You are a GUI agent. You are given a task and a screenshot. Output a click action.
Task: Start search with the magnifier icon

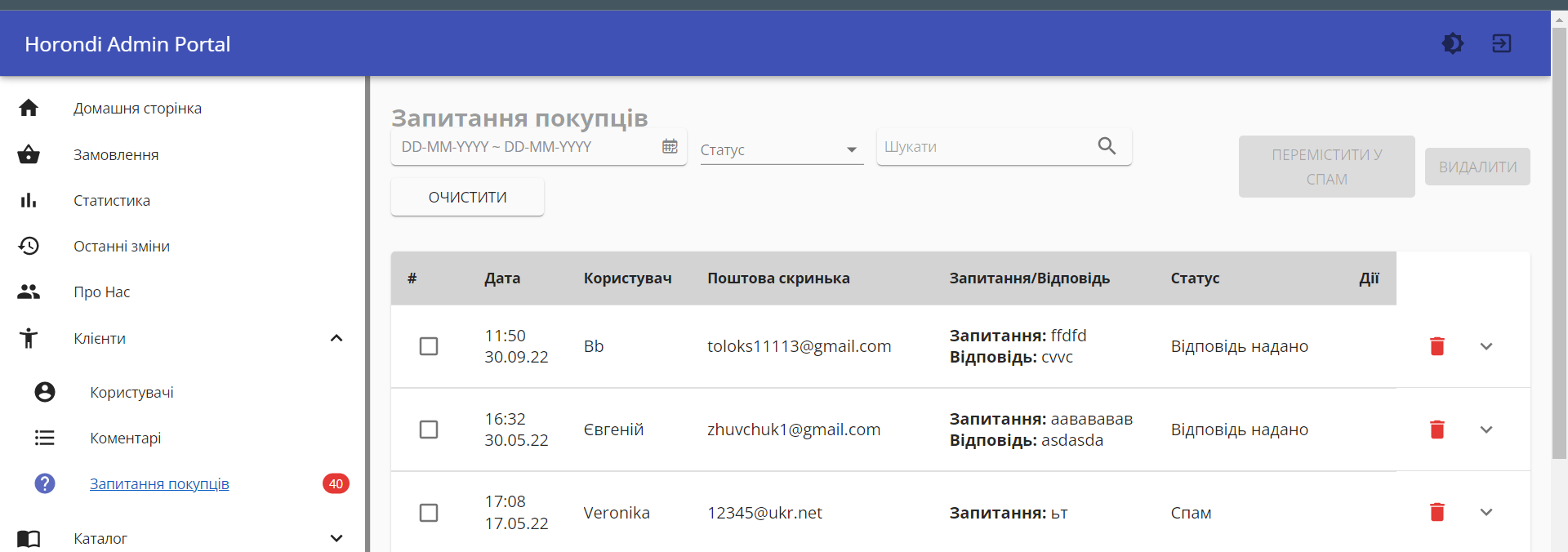pos(1107,146)
